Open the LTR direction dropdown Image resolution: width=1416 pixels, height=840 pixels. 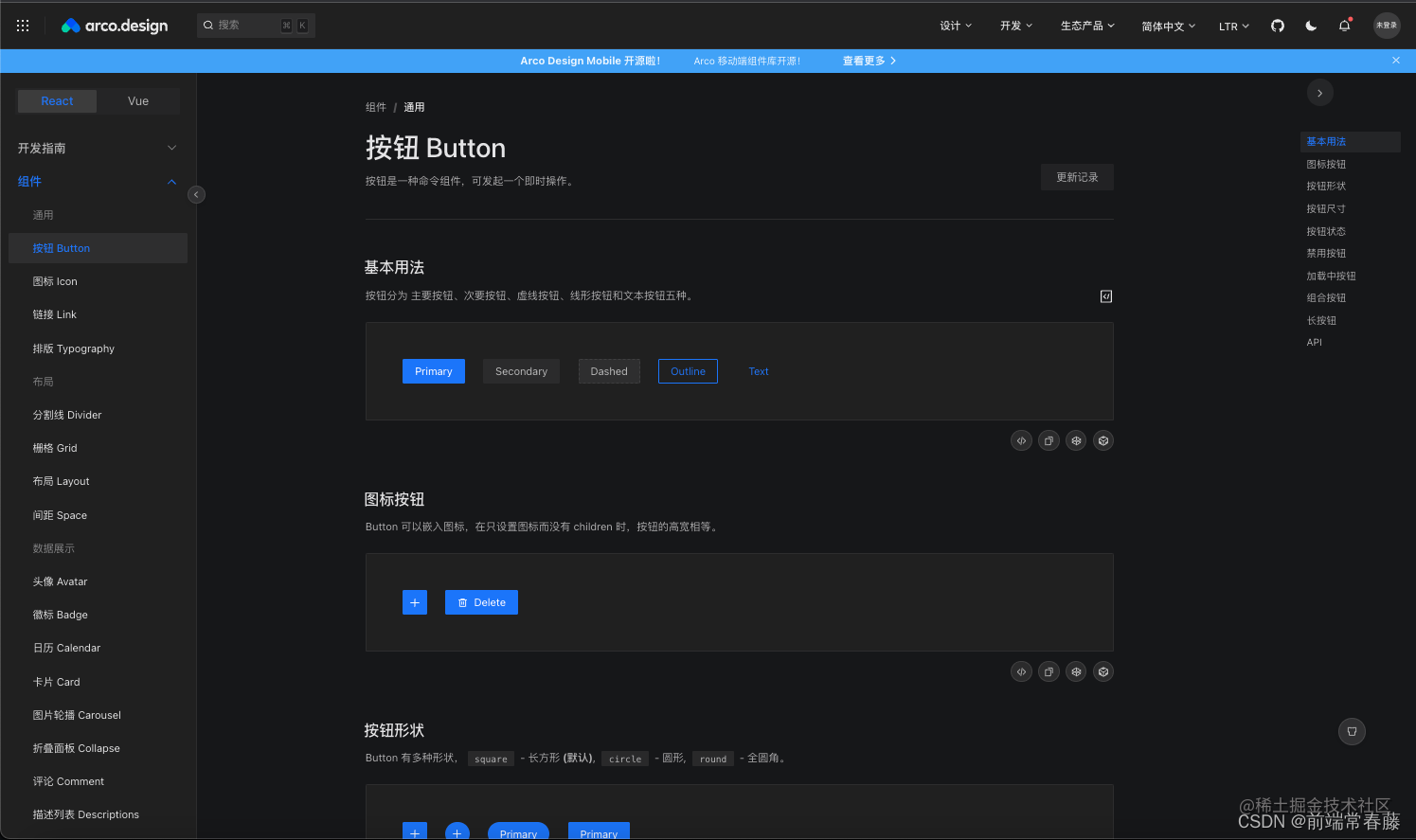[x=1234, y=27]
